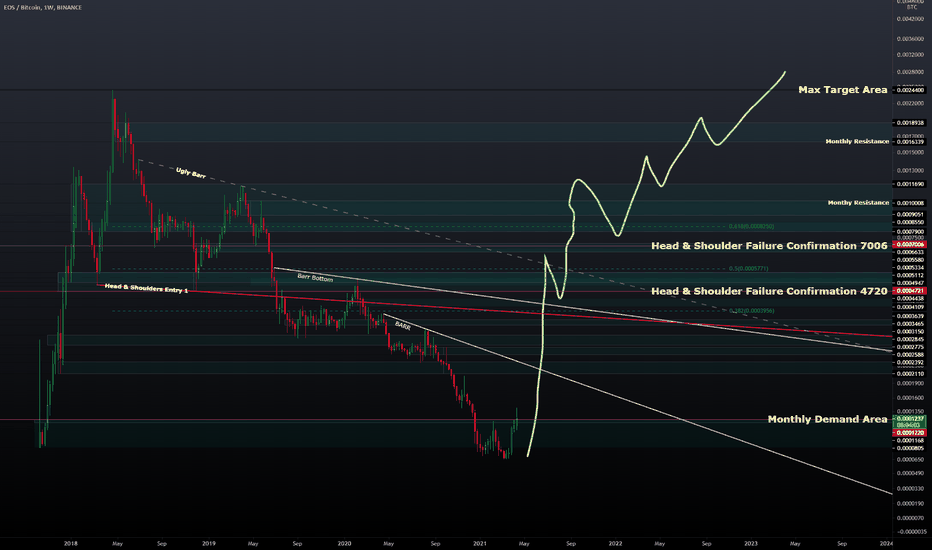Click the 0.0028000 price scale value
The height and width of the screenshot is (550, 932).
click(x=910, y=72)
